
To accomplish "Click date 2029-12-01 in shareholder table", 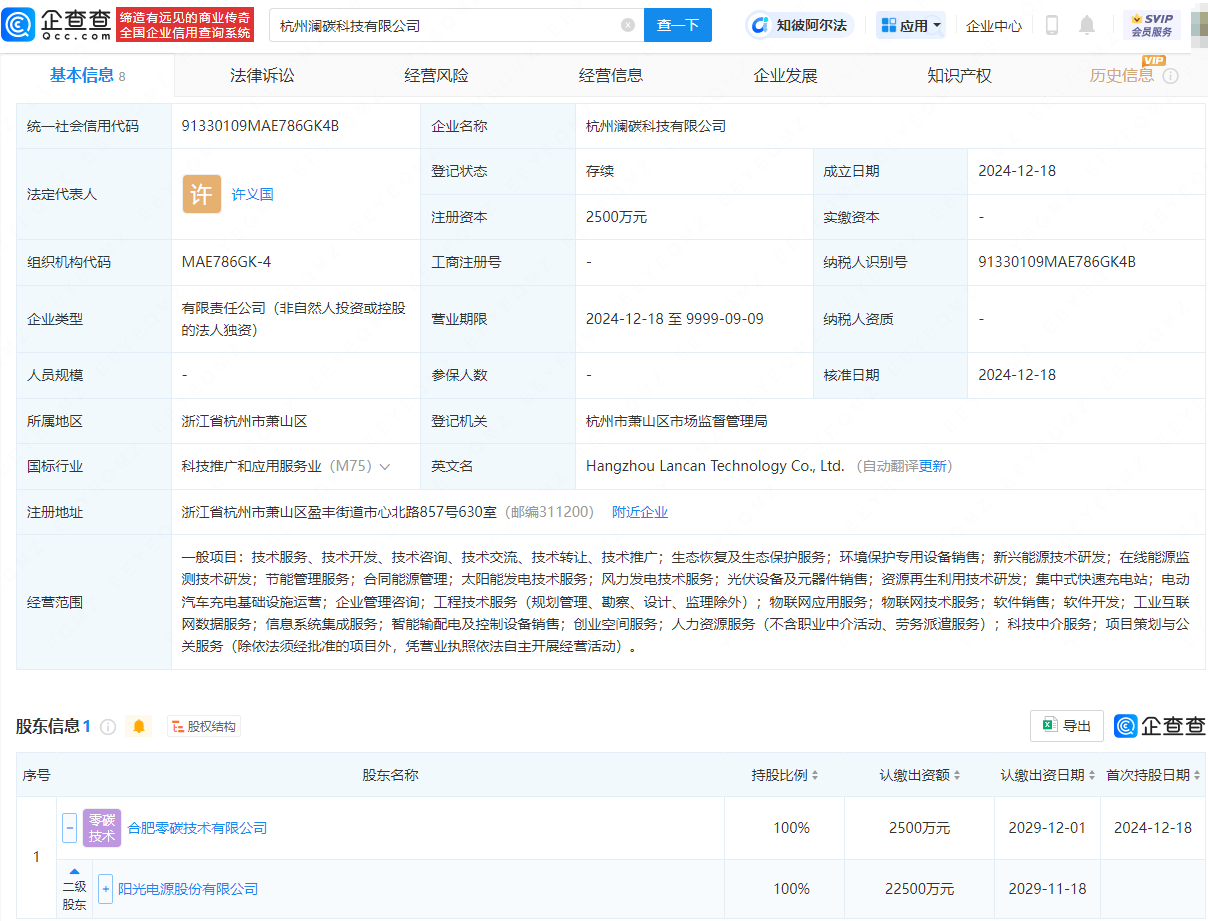I will click(x=1047, y=828).
